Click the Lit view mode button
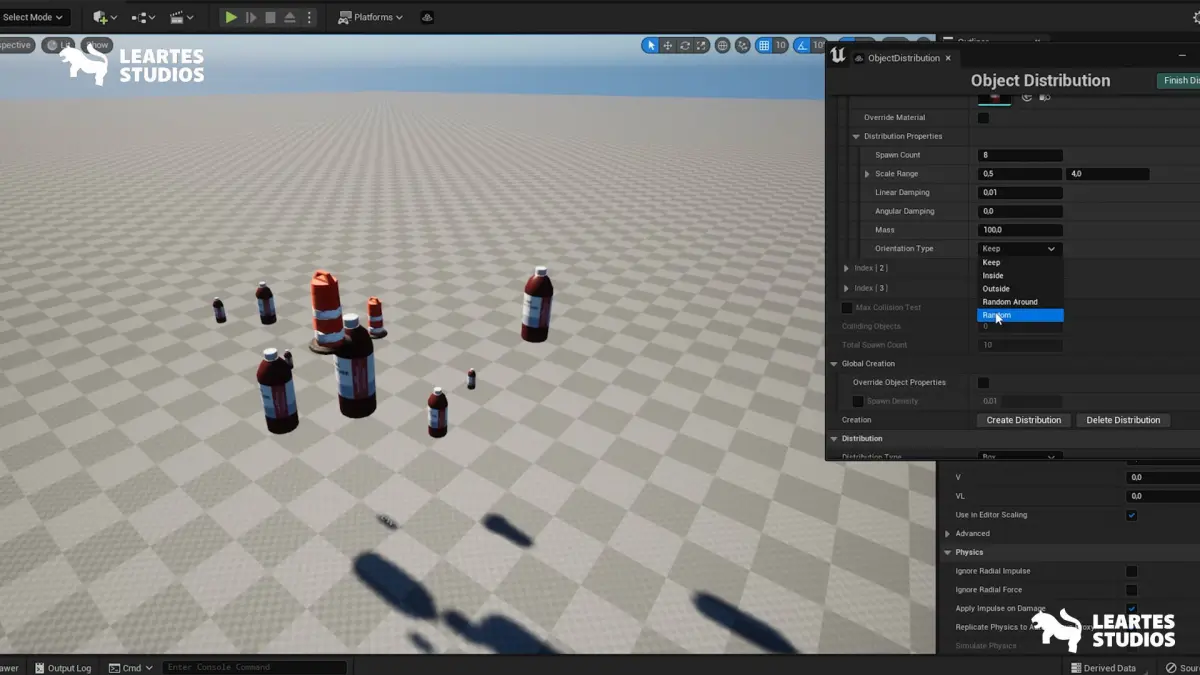The height and width of the screenshot is (675, 1200). [58, 45]
